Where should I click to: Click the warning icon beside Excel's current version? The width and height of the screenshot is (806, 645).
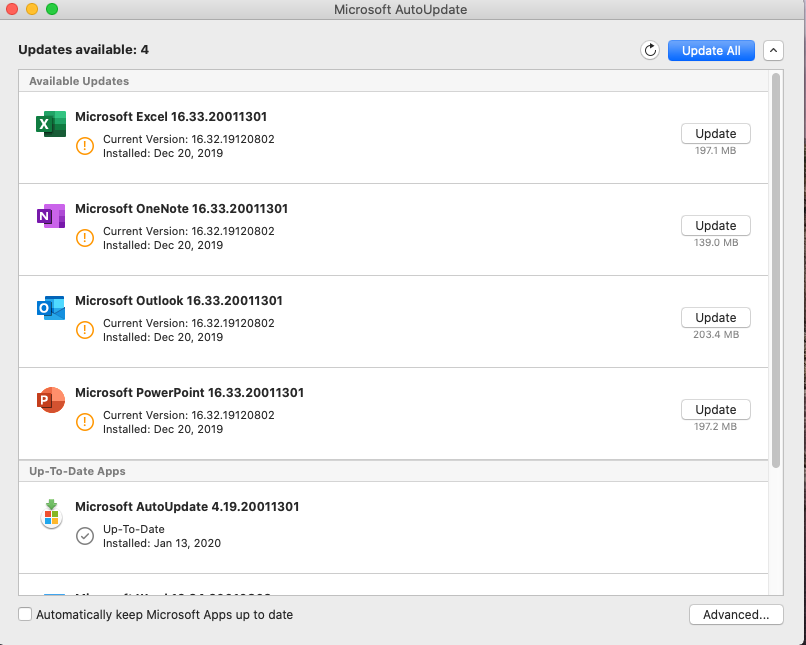pyautogui.click(x=85, y=146)
